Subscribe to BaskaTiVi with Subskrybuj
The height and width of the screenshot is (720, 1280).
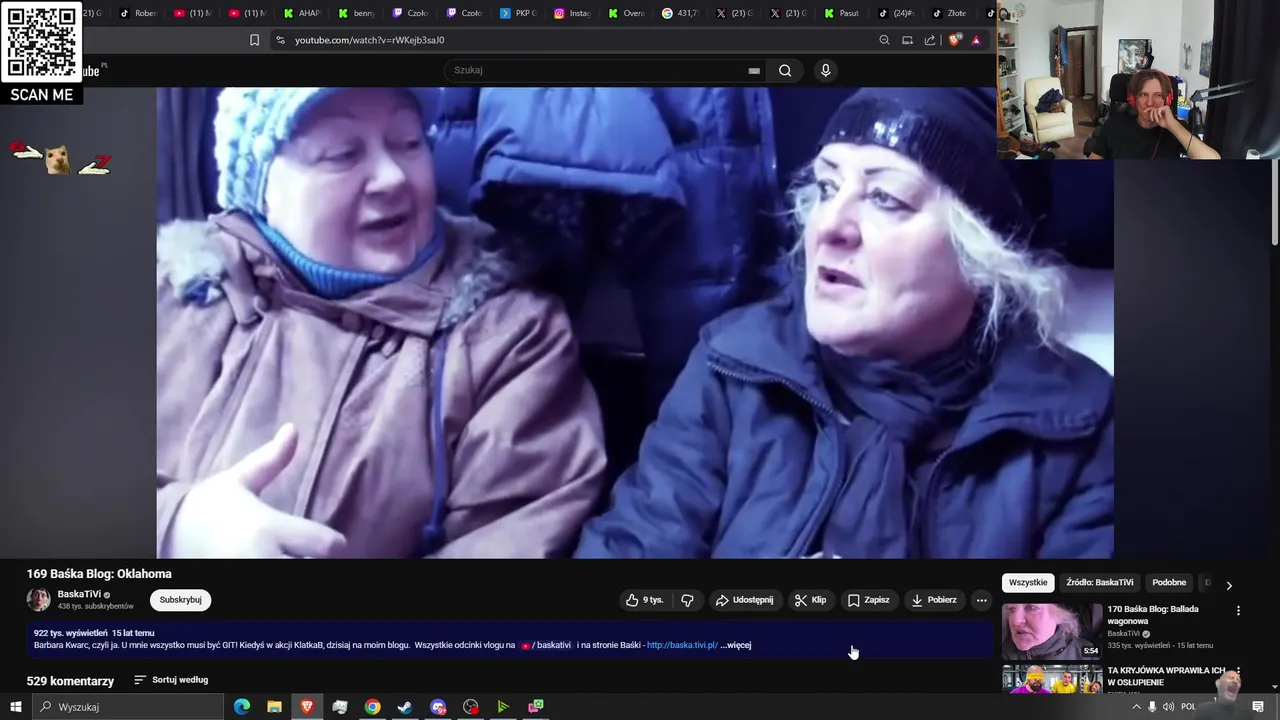click(181, 600)
